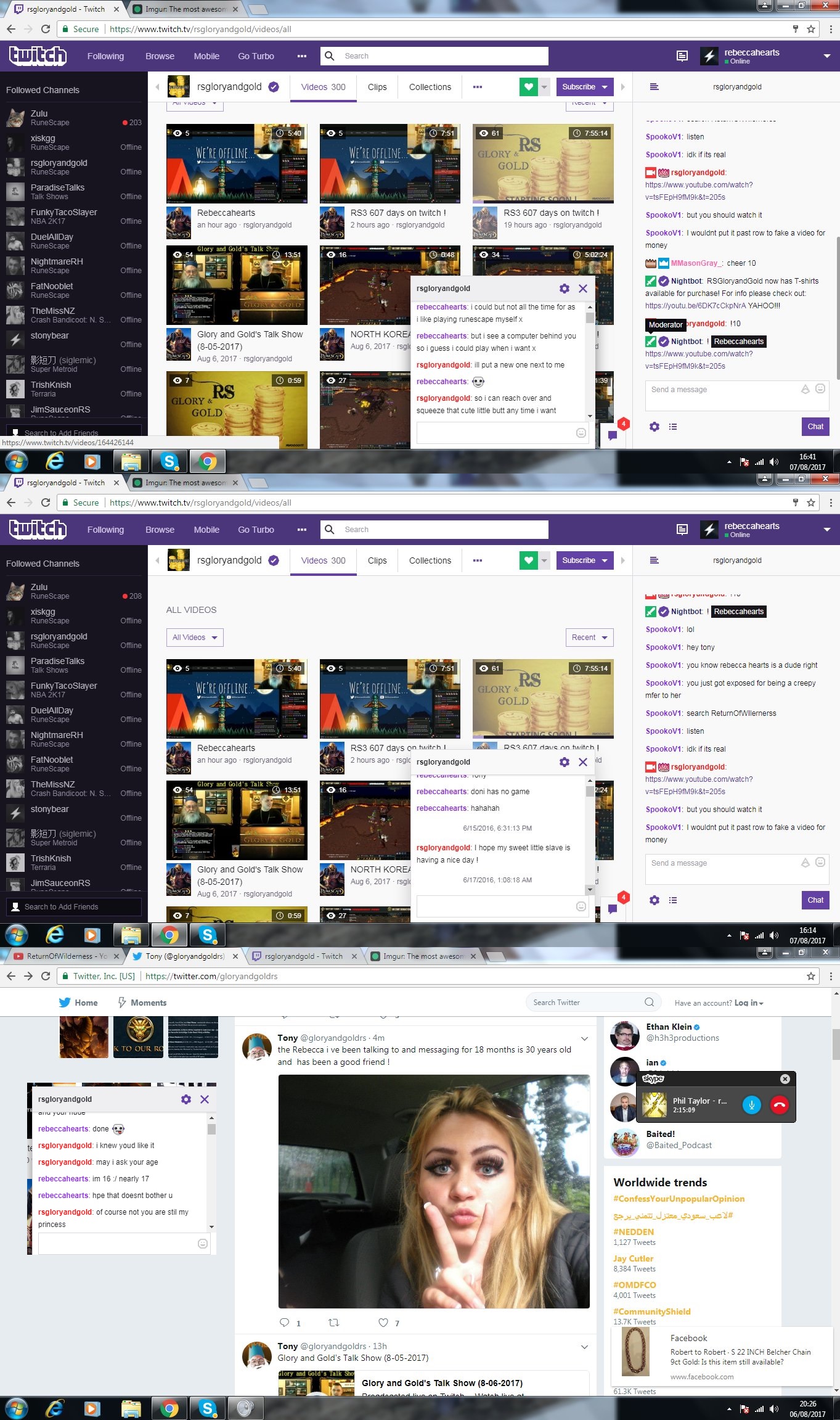Click the Twitch logo in the top Twitch window
The image size is (840, 1420).
[x=38, y=55]
